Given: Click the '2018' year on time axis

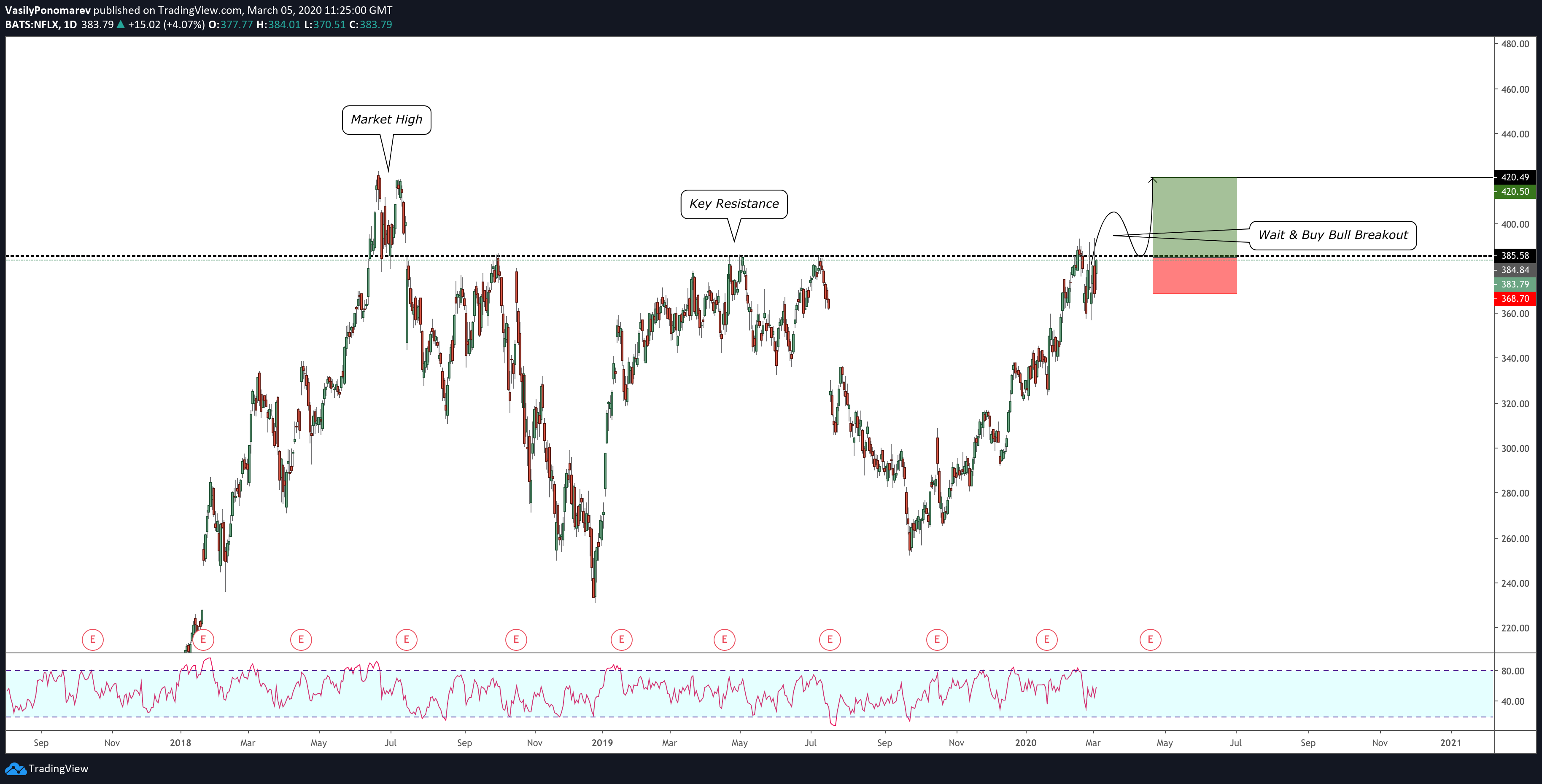Looking at the screenshot, I should coord(180,743).
